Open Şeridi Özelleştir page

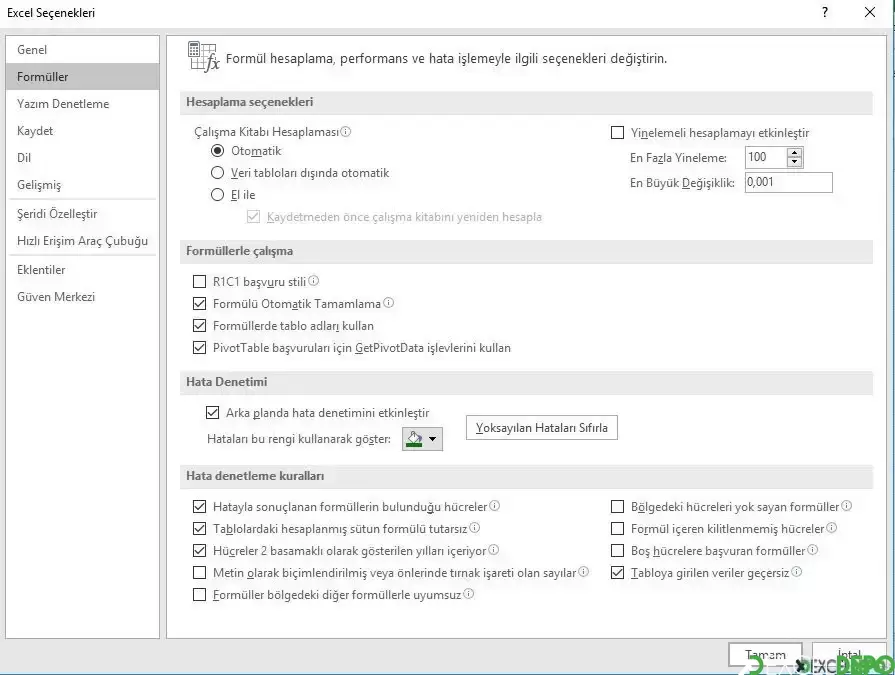pyautogui.click(x=82, y=214)
